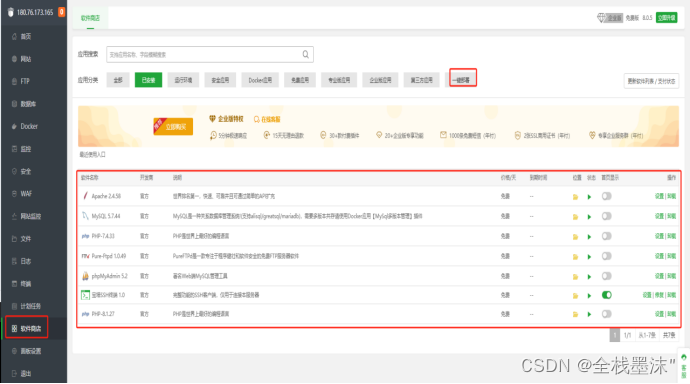Select the 运行环境 category filter
Screen dimensions: 690x384
pos(183,80)
